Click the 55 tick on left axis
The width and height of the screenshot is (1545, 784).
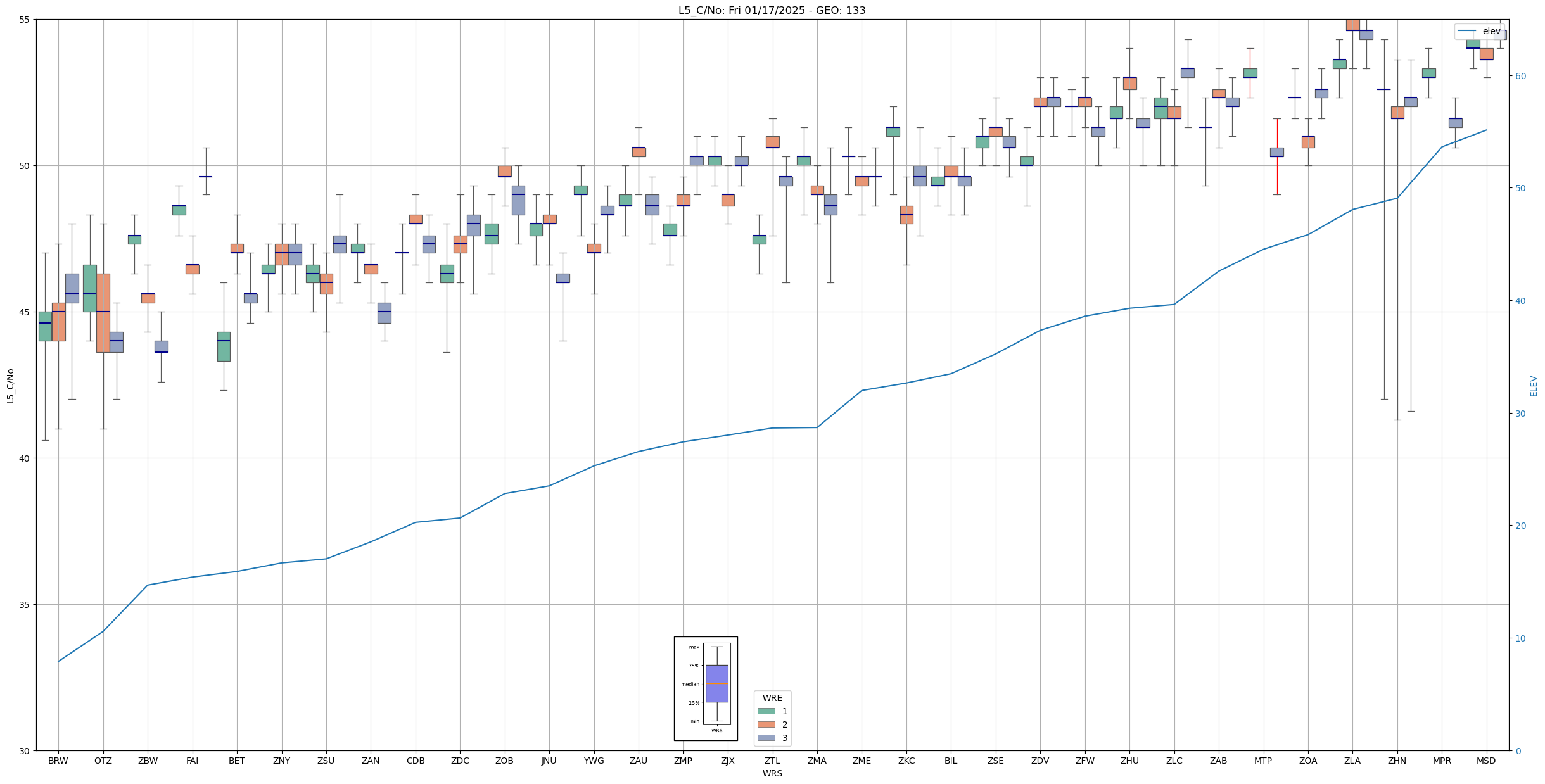pos(25,20)
